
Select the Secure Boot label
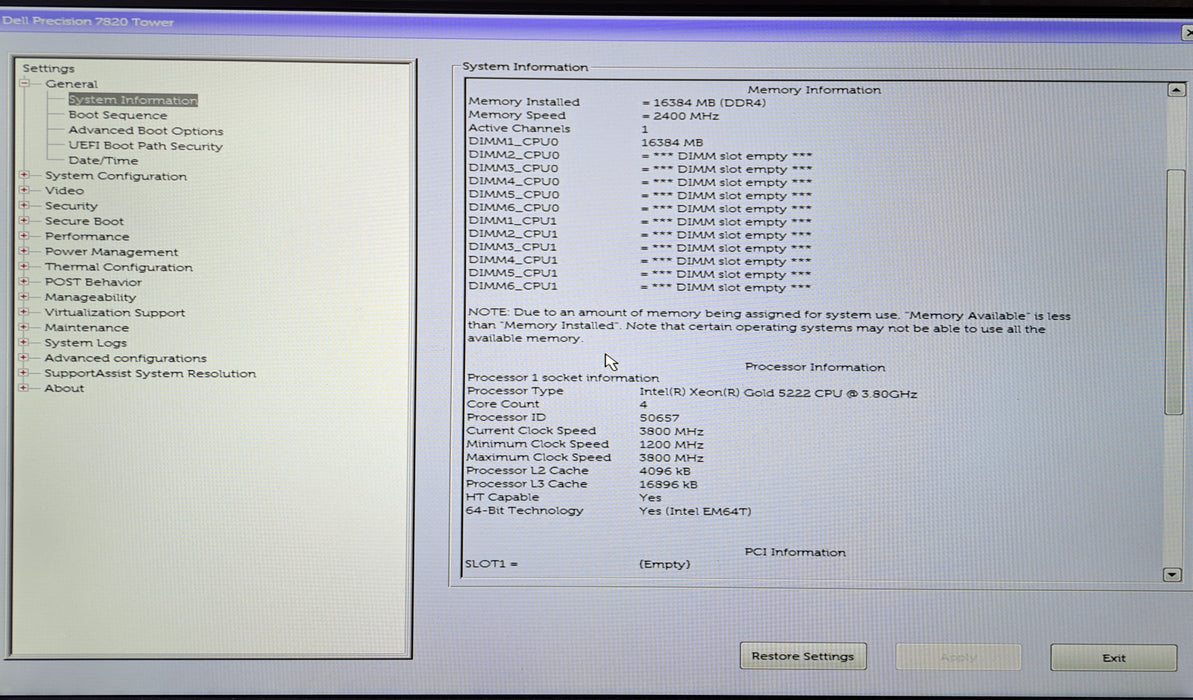pos(84,221)
